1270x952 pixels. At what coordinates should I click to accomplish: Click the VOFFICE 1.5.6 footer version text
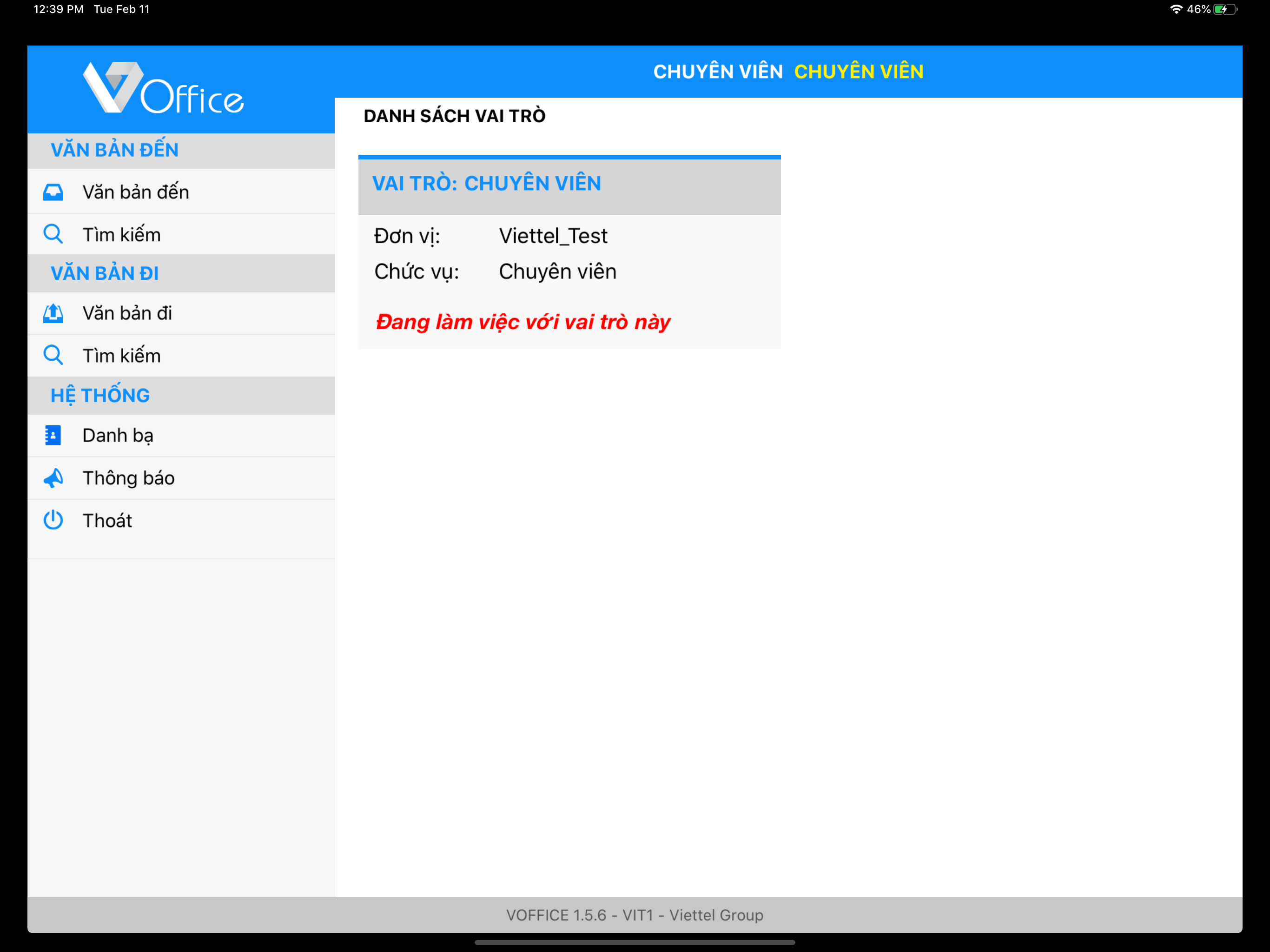635,915
